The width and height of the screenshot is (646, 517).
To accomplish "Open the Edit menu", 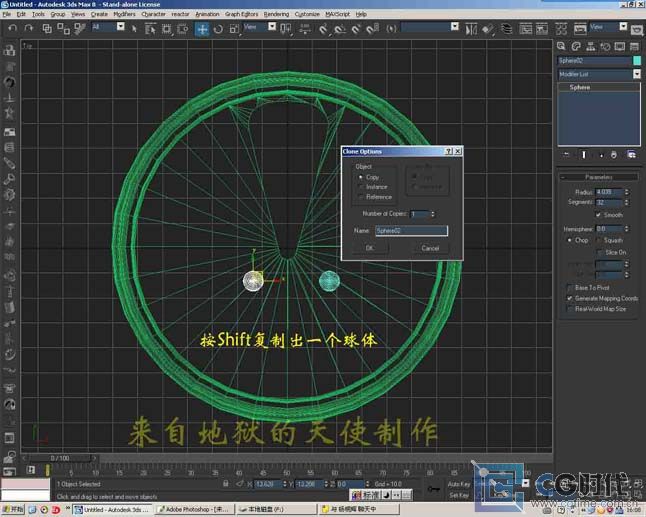I will point(21,14).
